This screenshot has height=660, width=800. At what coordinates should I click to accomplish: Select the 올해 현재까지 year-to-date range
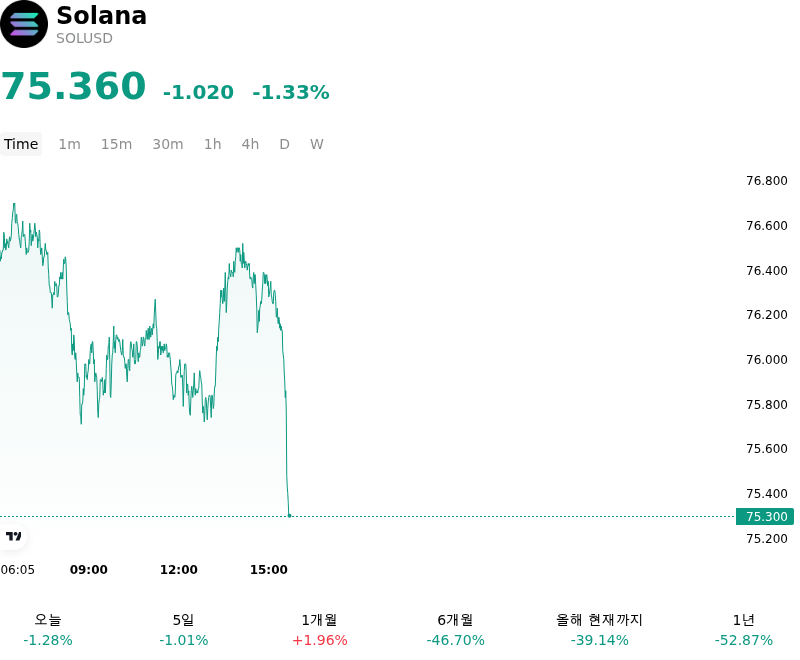pyautogui.click(x=599, y=630)
